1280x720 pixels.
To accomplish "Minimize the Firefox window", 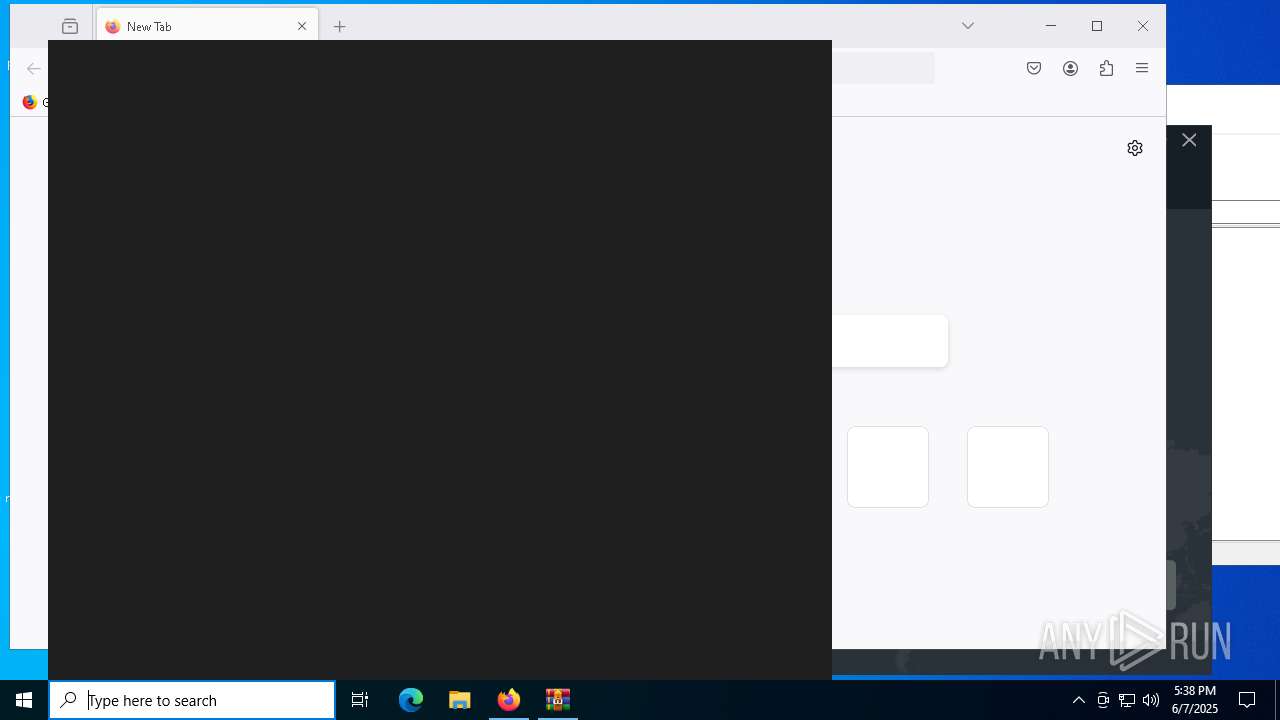I will click(1051, 26).
